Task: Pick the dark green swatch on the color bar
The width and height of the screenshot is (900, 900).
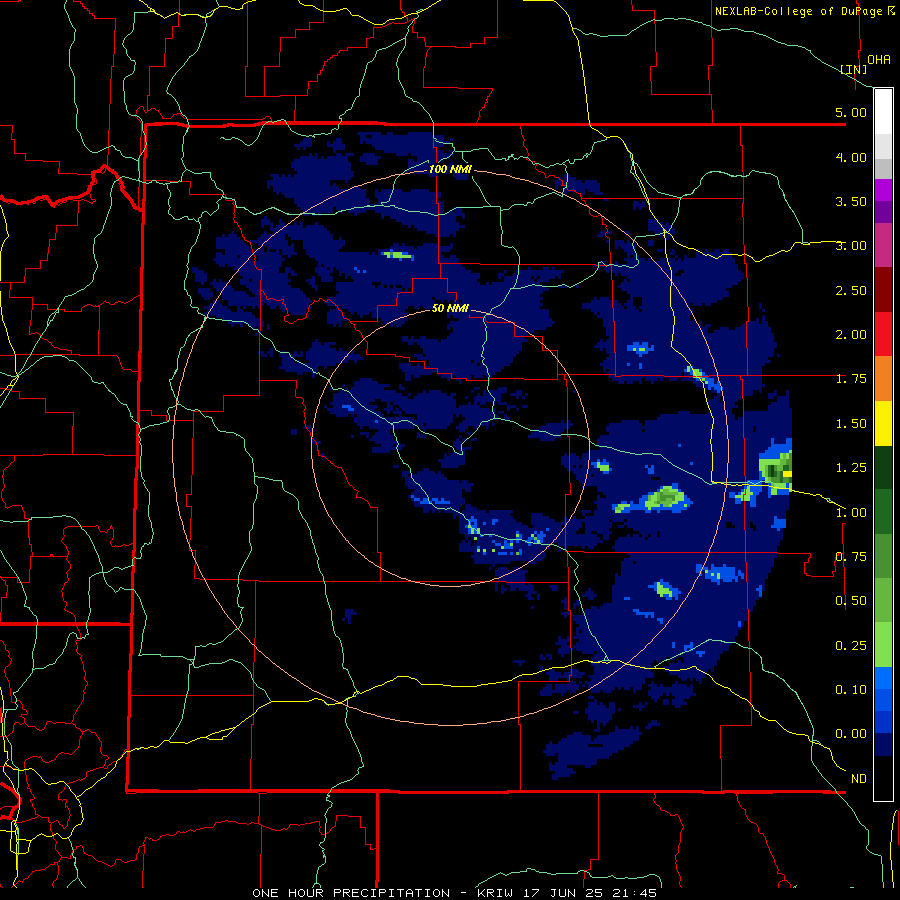Action: [883, 468]
